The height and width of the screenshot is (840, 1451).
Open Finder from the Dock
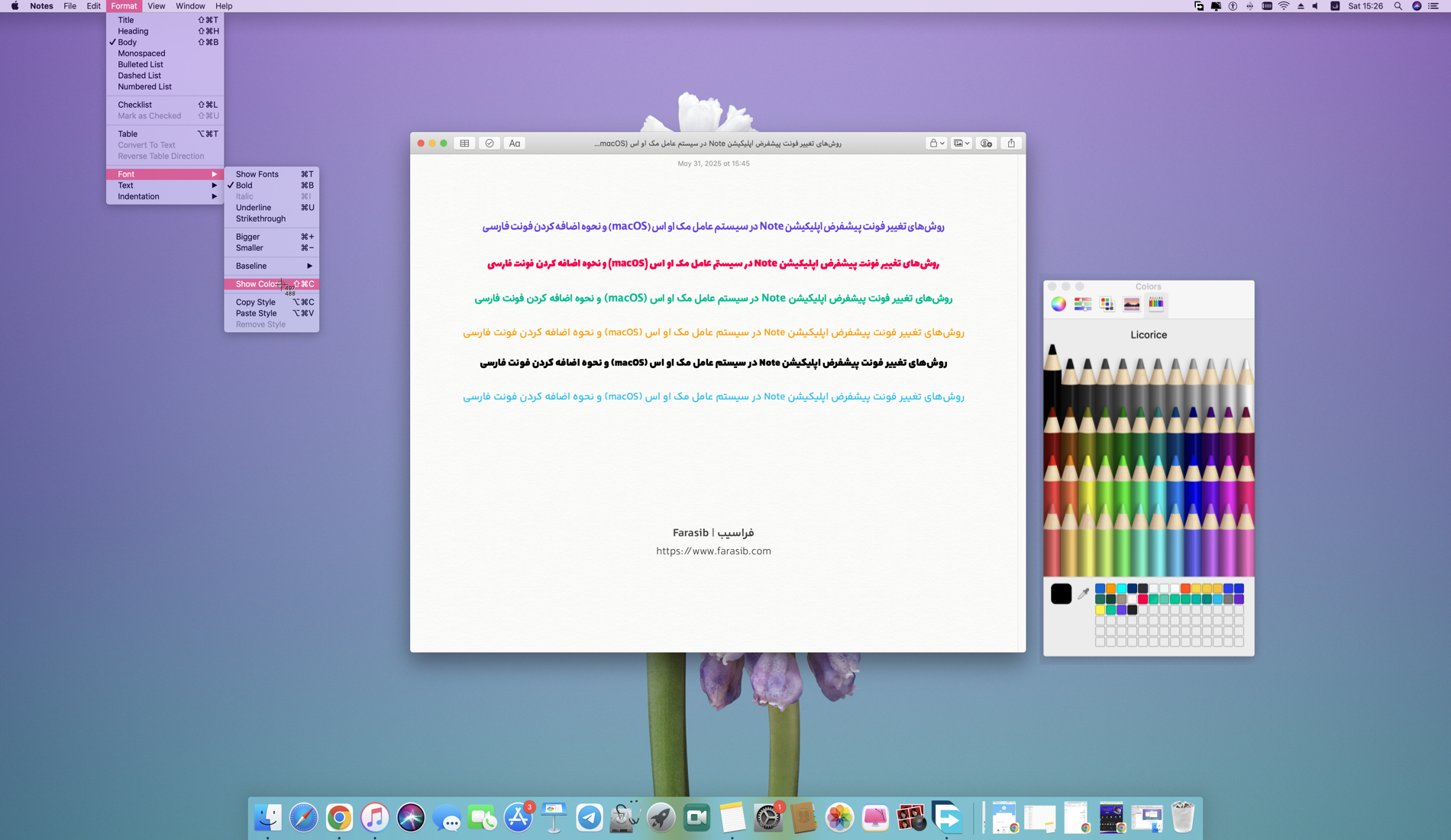[268, 818]
